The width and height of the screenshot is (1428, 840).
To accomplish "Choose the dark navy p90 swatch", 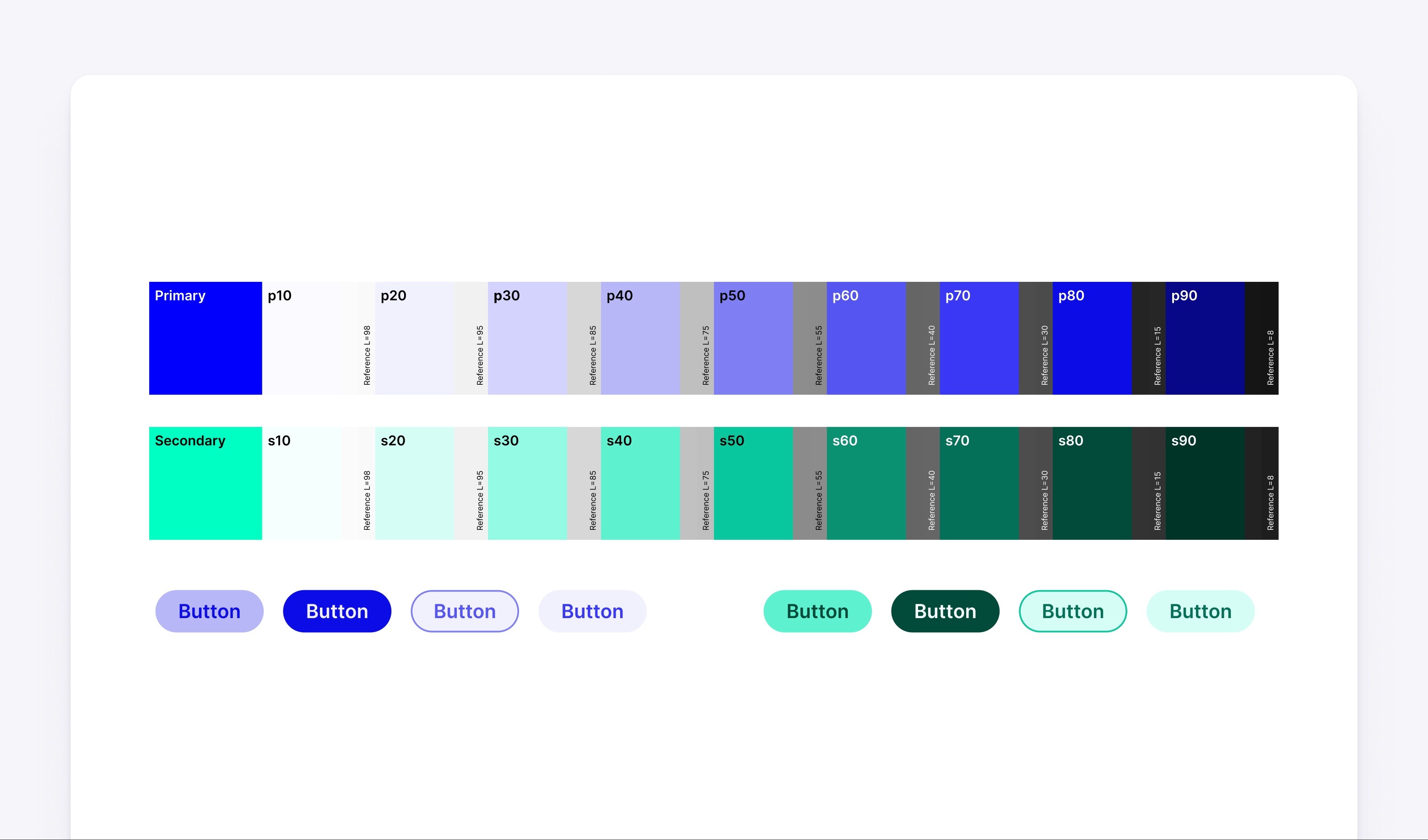I will pos(1205,345).
